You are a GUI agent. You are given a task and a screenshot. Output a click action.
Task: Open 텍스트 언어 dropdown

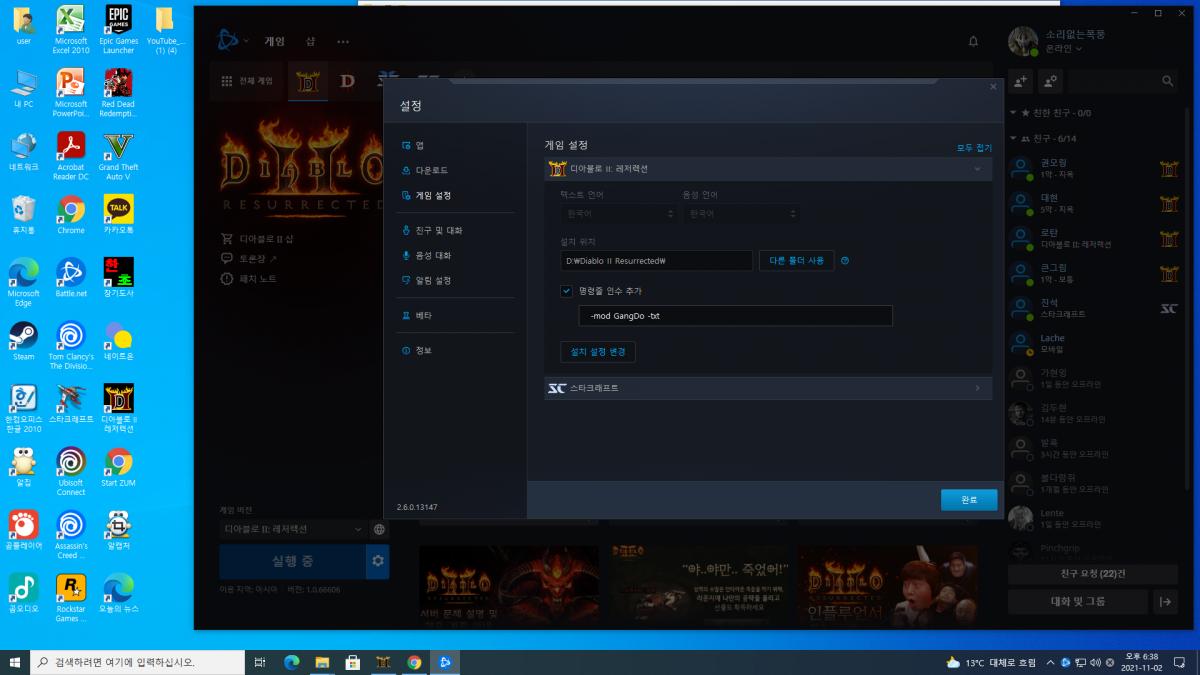pyautogui.click(x=618, y=213)
